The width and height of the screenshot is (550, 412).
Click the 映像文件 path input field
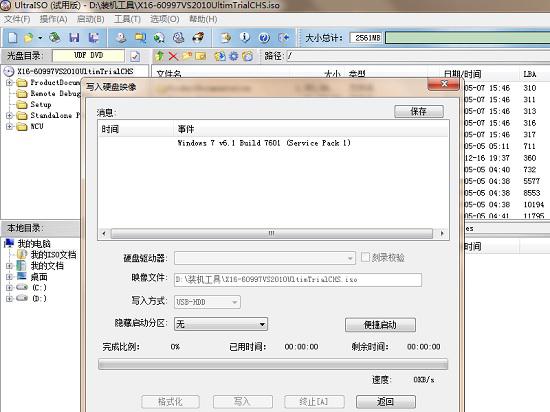[x=298, y=279]
